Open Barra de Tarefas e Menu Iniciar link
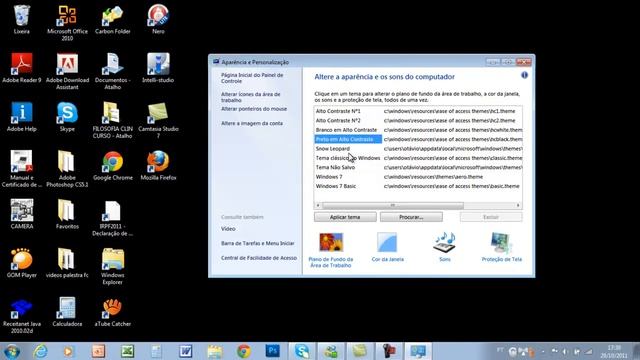This screenshot has width=640, height=360. tap(258, 243)
